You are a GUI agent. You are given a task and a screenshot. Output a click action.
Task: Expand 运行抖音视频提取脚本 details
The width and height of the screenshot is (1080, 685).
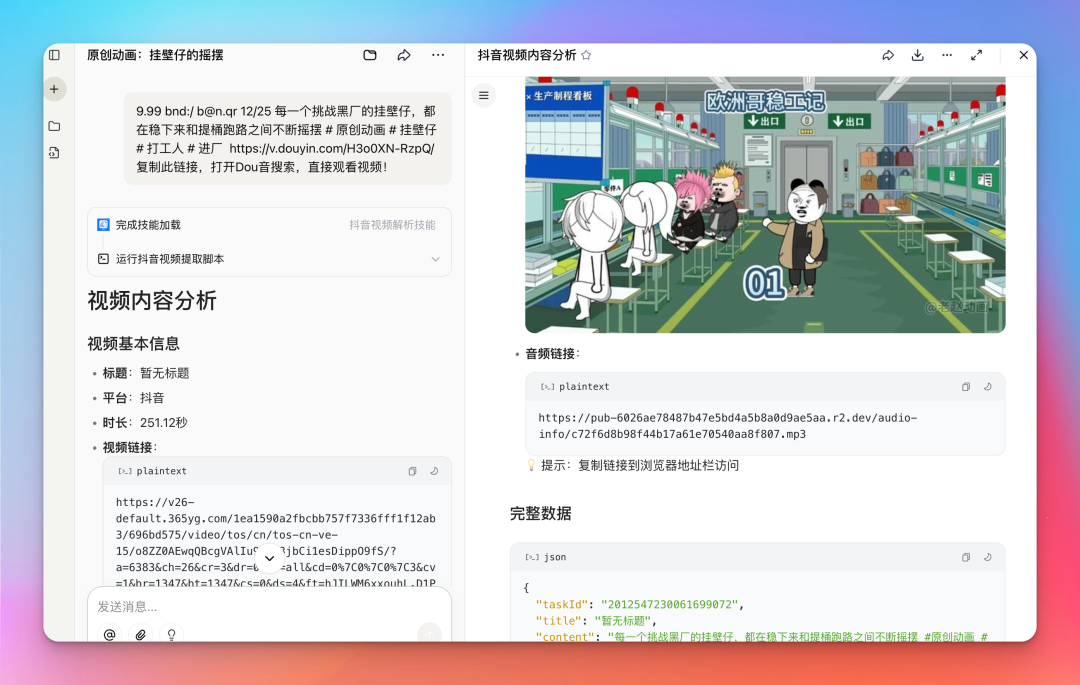coord(434,258)
